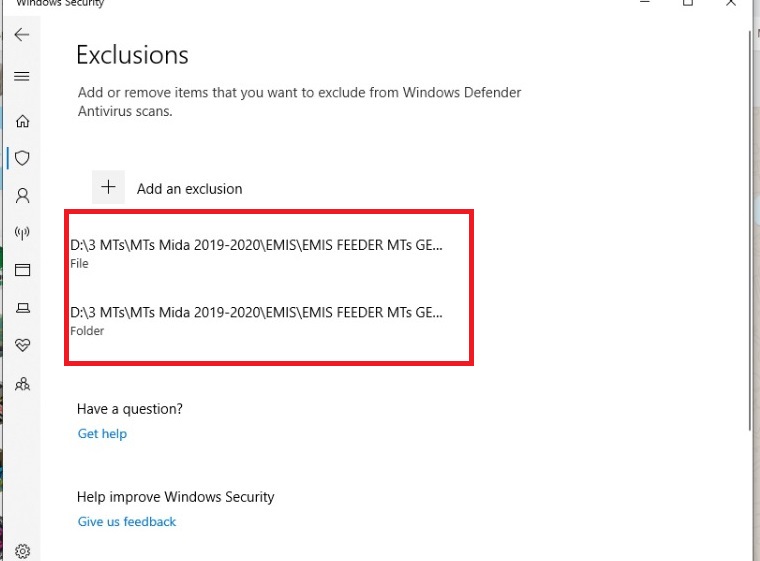Open the Settings gear at the sidebar bottom
Viewport: 760px width, 561px height.
tap(22, 550)
